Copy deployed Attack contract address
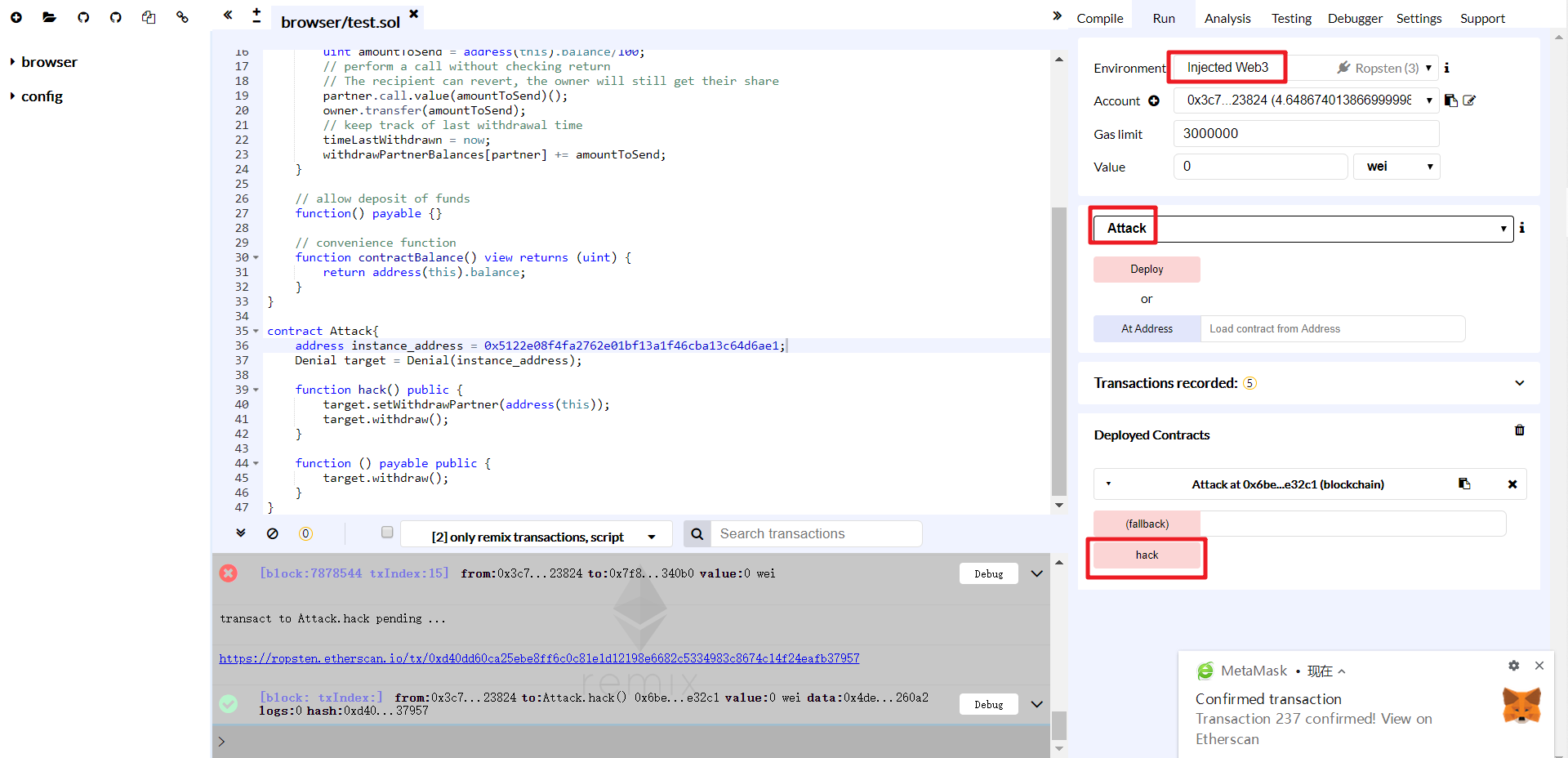The height and width of the screenshot is (758, 1568). 1464,484
